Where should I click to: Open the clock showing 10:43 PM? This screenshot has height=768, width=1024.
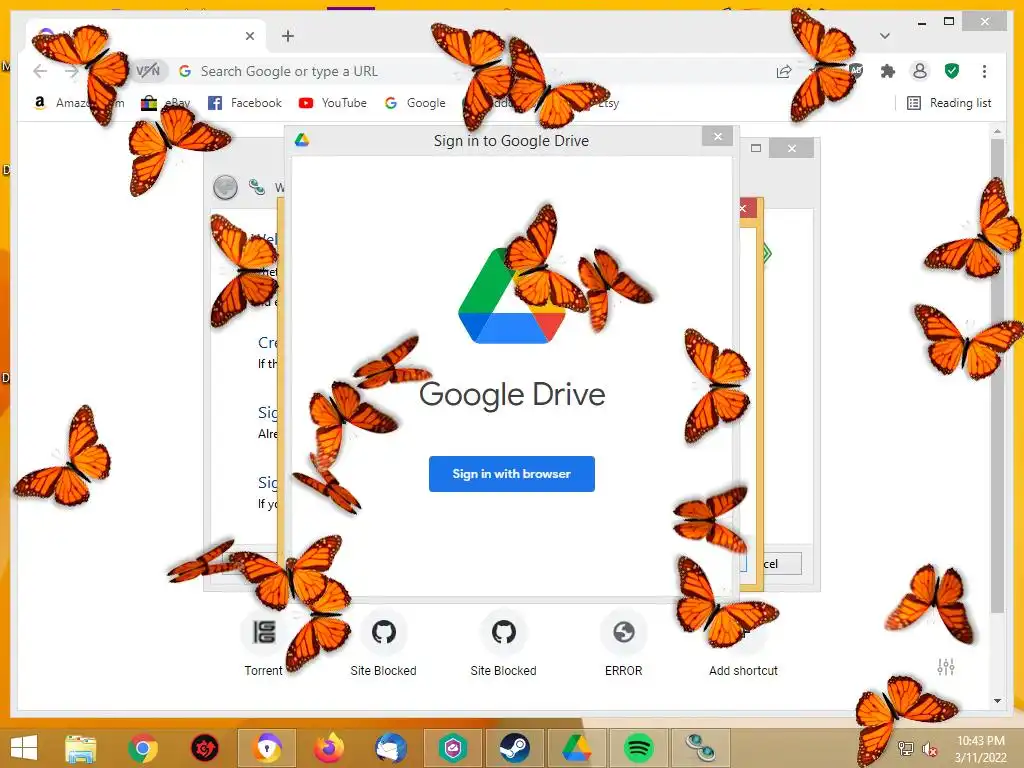coord(980,749)
